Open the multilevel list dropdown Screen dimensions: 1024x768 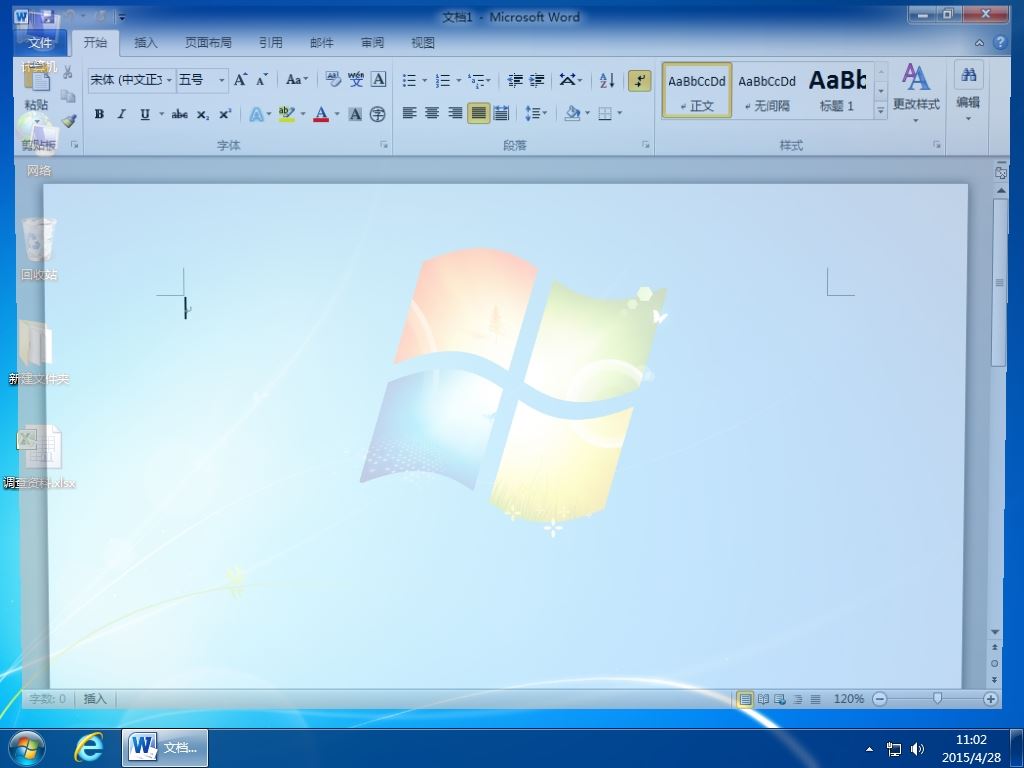[x=479, y=80]
